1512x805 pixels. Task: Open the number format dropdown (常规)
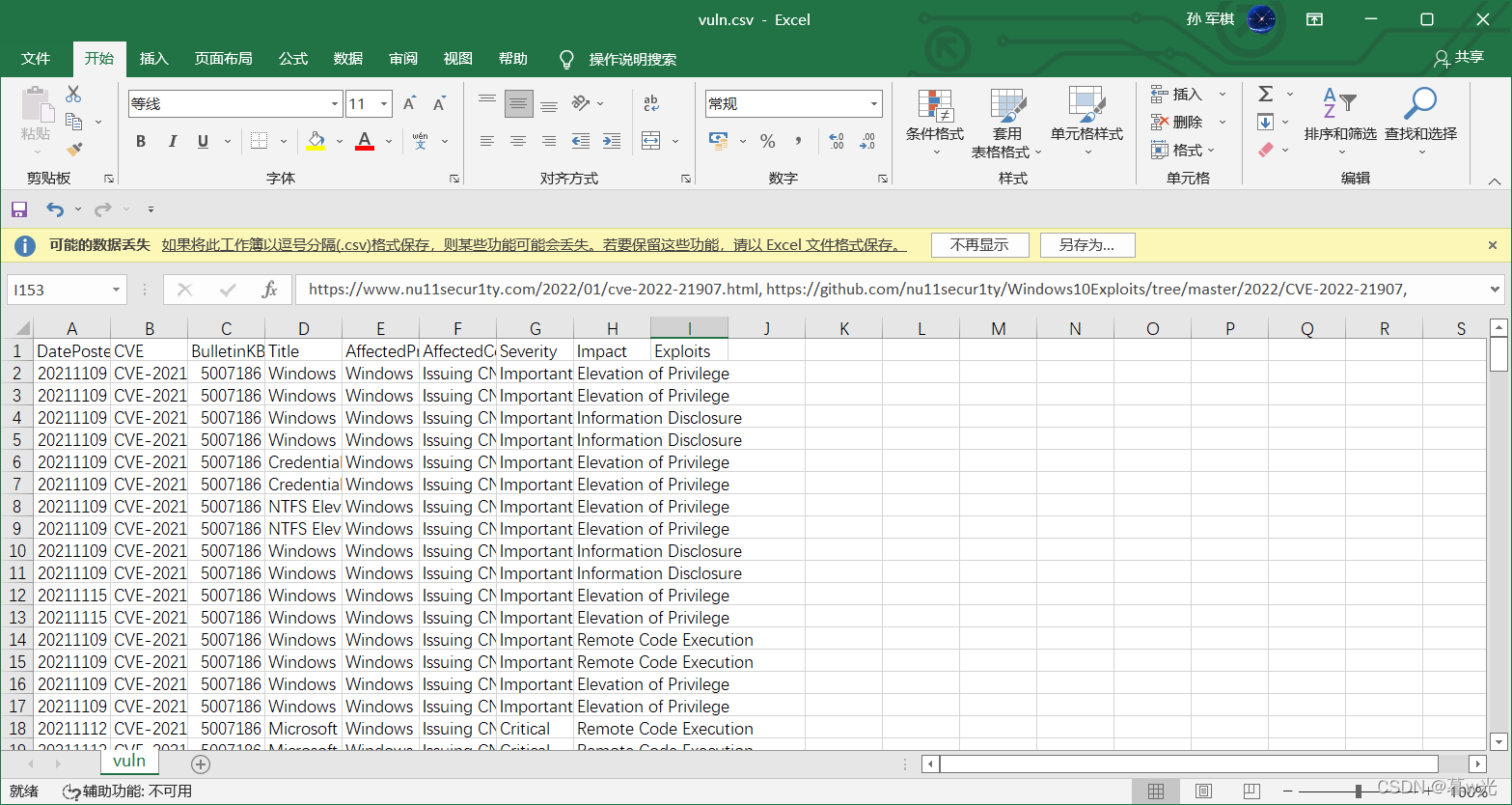874,104
